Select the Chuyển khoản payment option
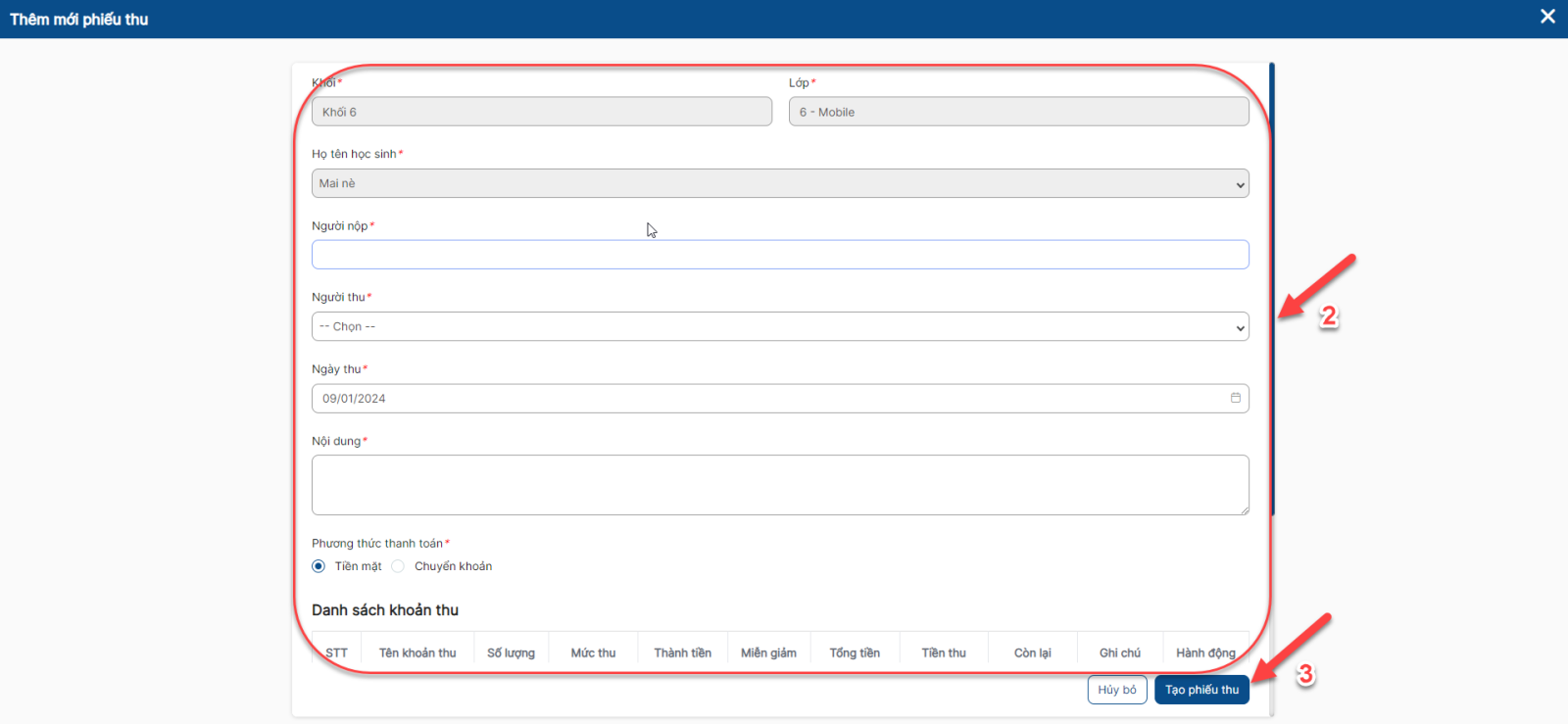The height and width of the screenshot is (724, 1568). (398, 566)
